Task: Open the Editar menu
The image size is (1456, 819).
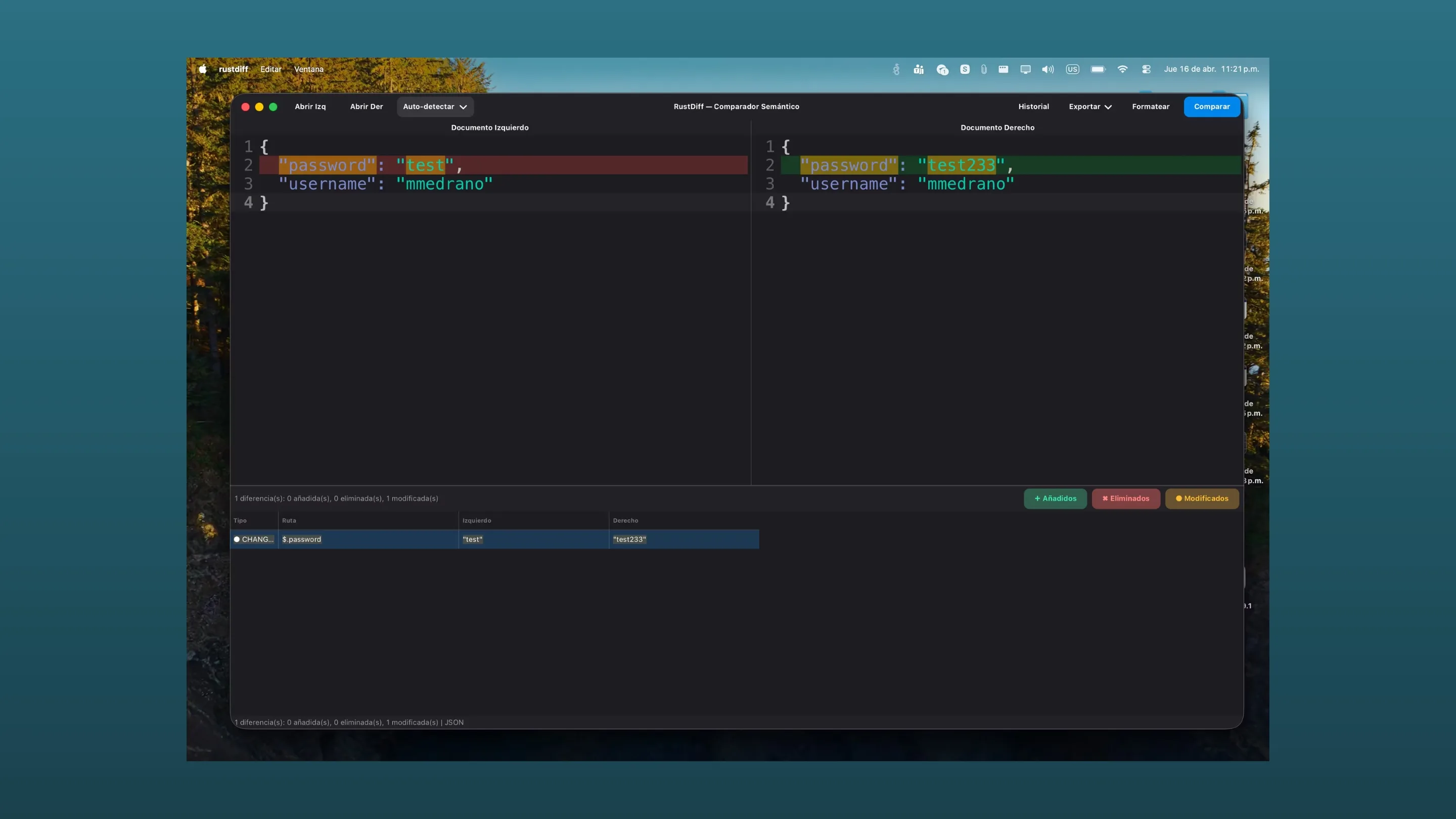Action: [x=271, y=69]
